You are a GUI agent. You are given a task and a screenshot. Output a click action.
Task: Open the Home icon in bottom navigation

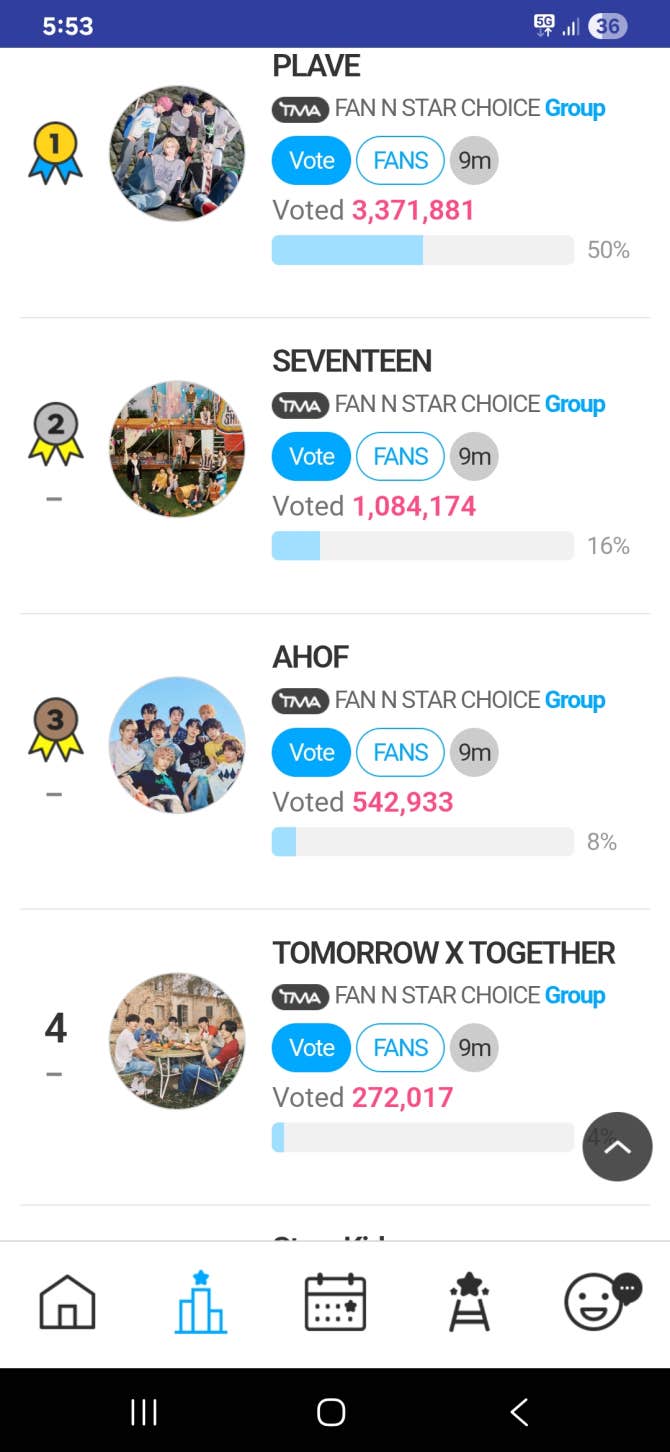[67, 1303]
